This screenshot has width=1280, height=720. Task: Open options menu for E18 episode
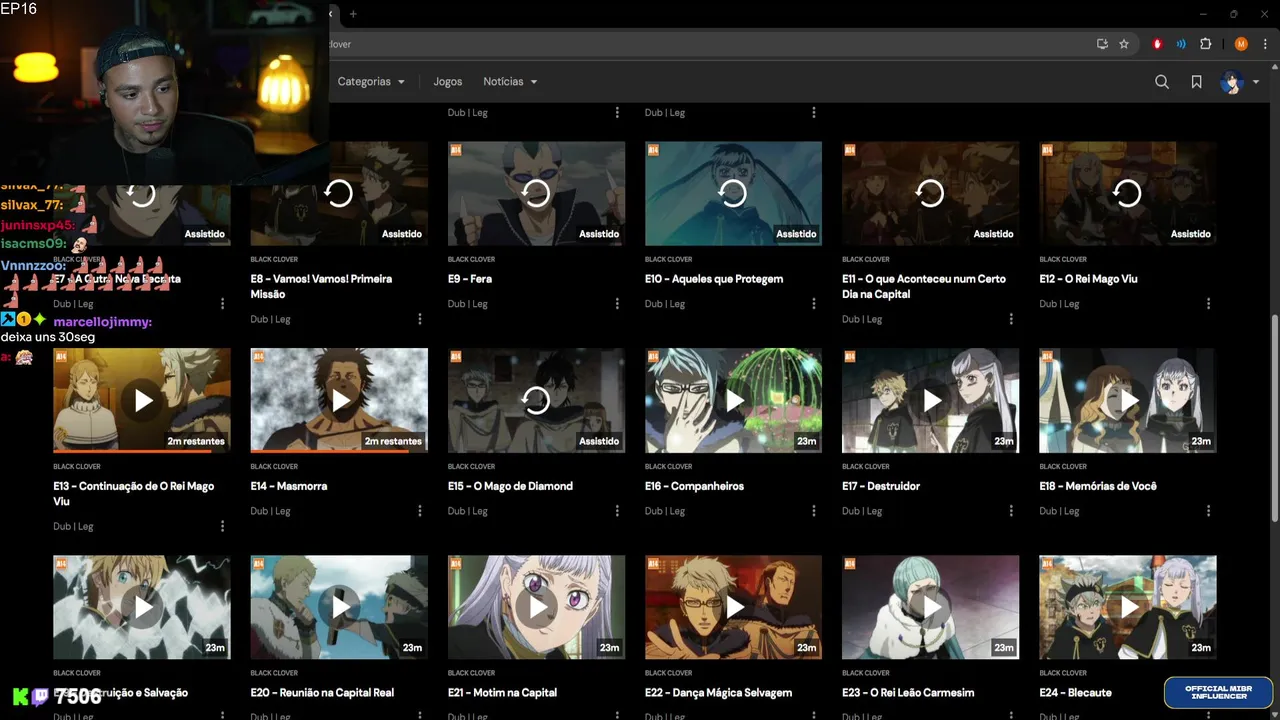pos(1208,511)
